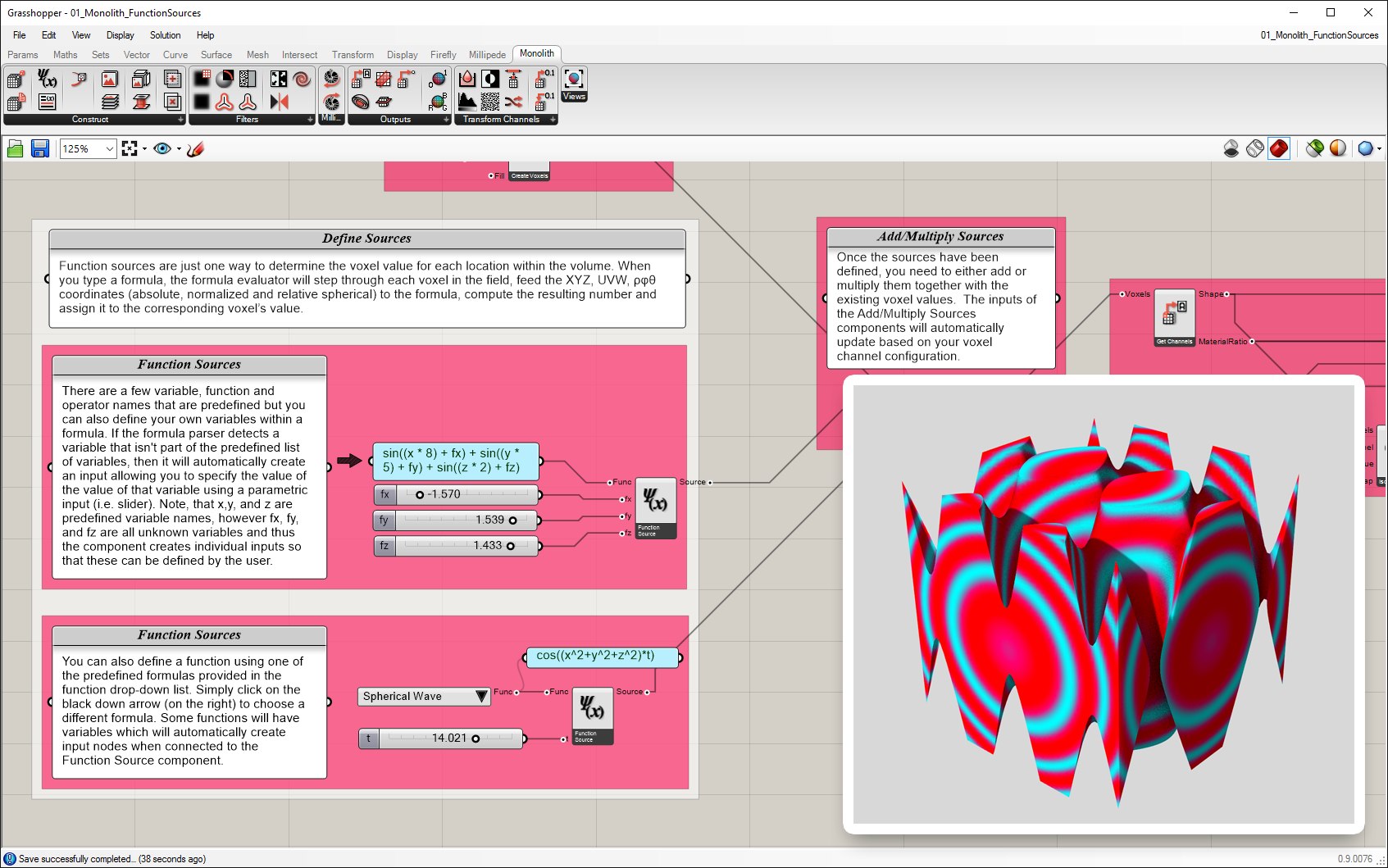The width and height of the screenshot is (1388, 868).
Task: Adjust the t slider at 14.021
Action: click(441, 738)
